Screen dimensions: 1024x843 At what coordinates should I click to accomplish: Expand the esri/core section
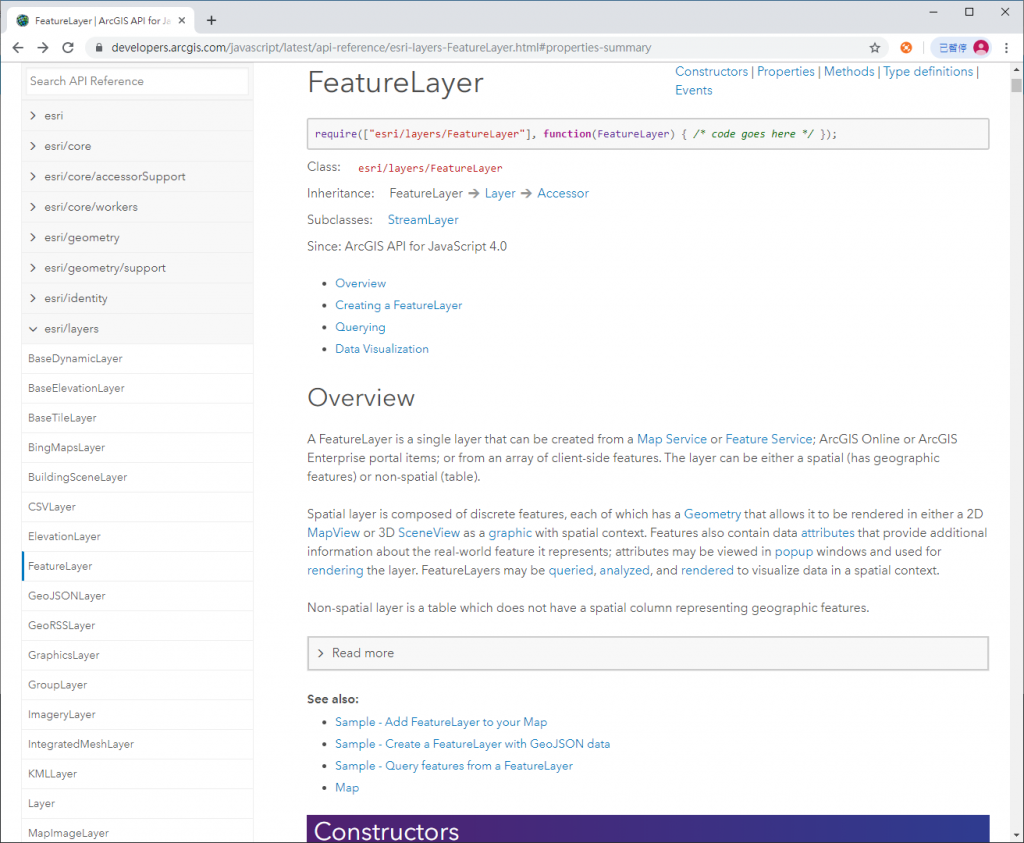[x=137, y=146]
